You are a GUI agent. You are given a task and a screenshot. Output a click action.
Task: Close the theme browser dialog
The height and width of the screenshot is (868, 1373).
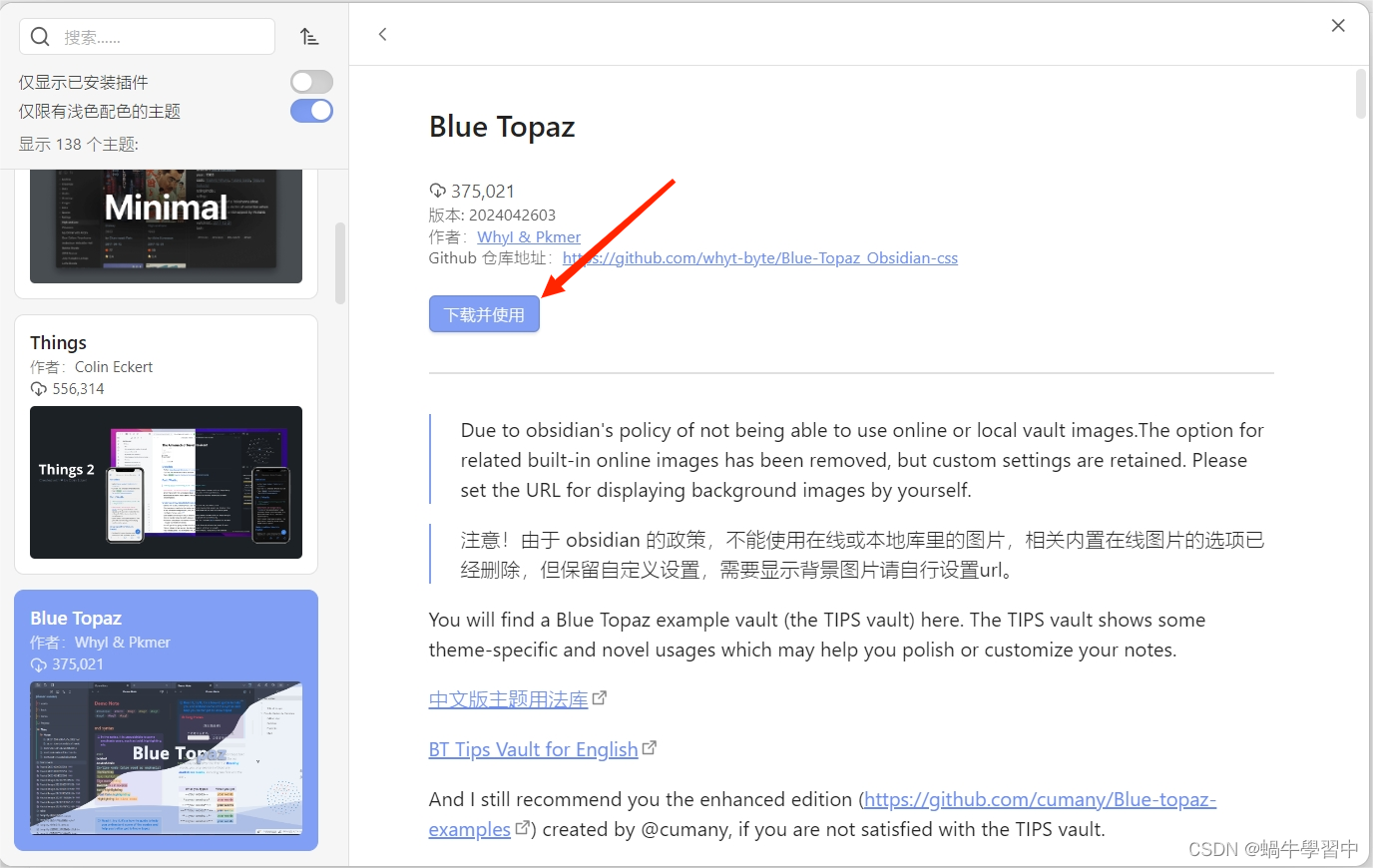(x=1338, y=26)
